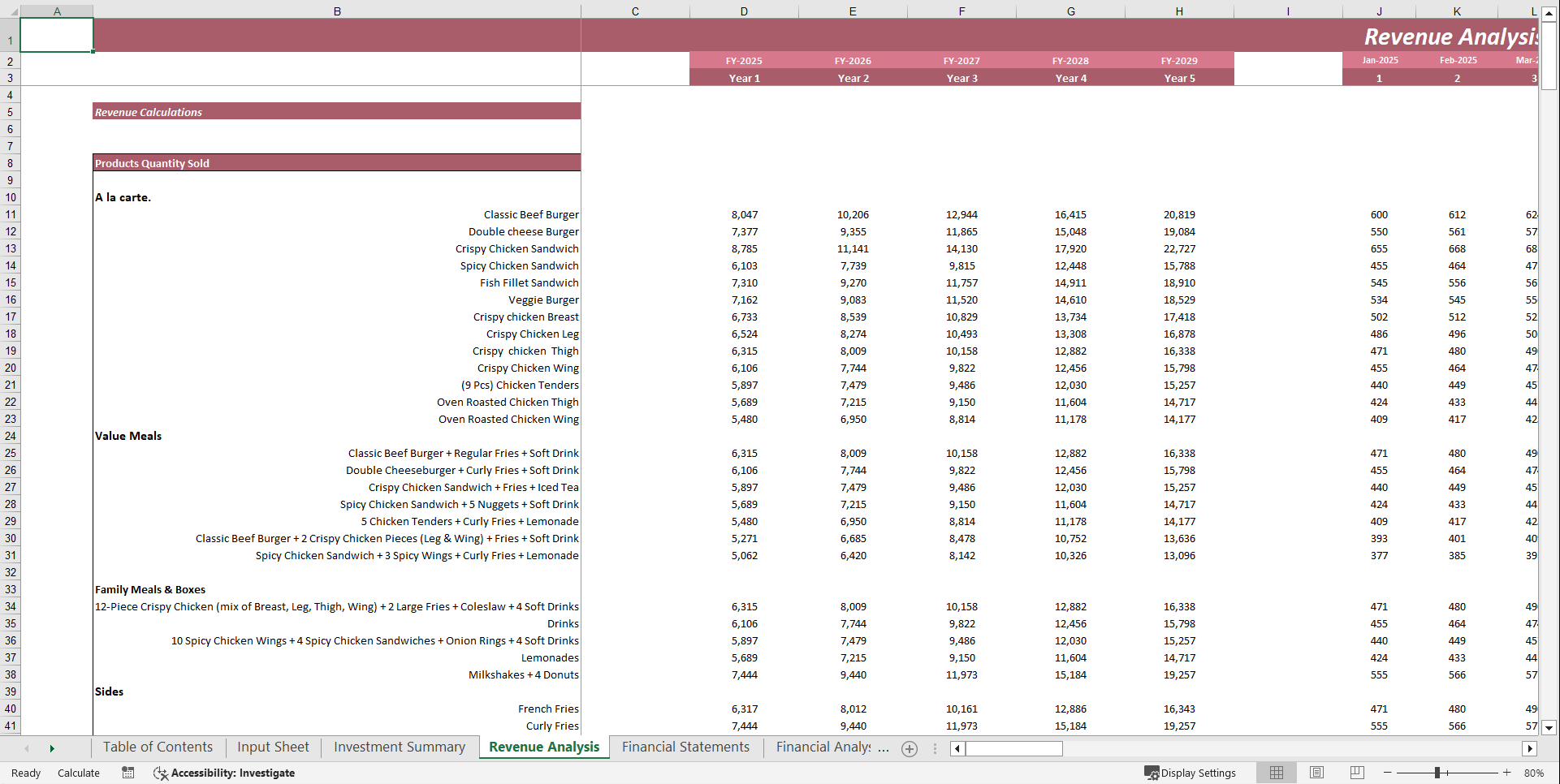Click the horizontal scrollbar right arrow
Image resolution: width=1560 pixels, height=784 pixels.
coord(1530,748)
